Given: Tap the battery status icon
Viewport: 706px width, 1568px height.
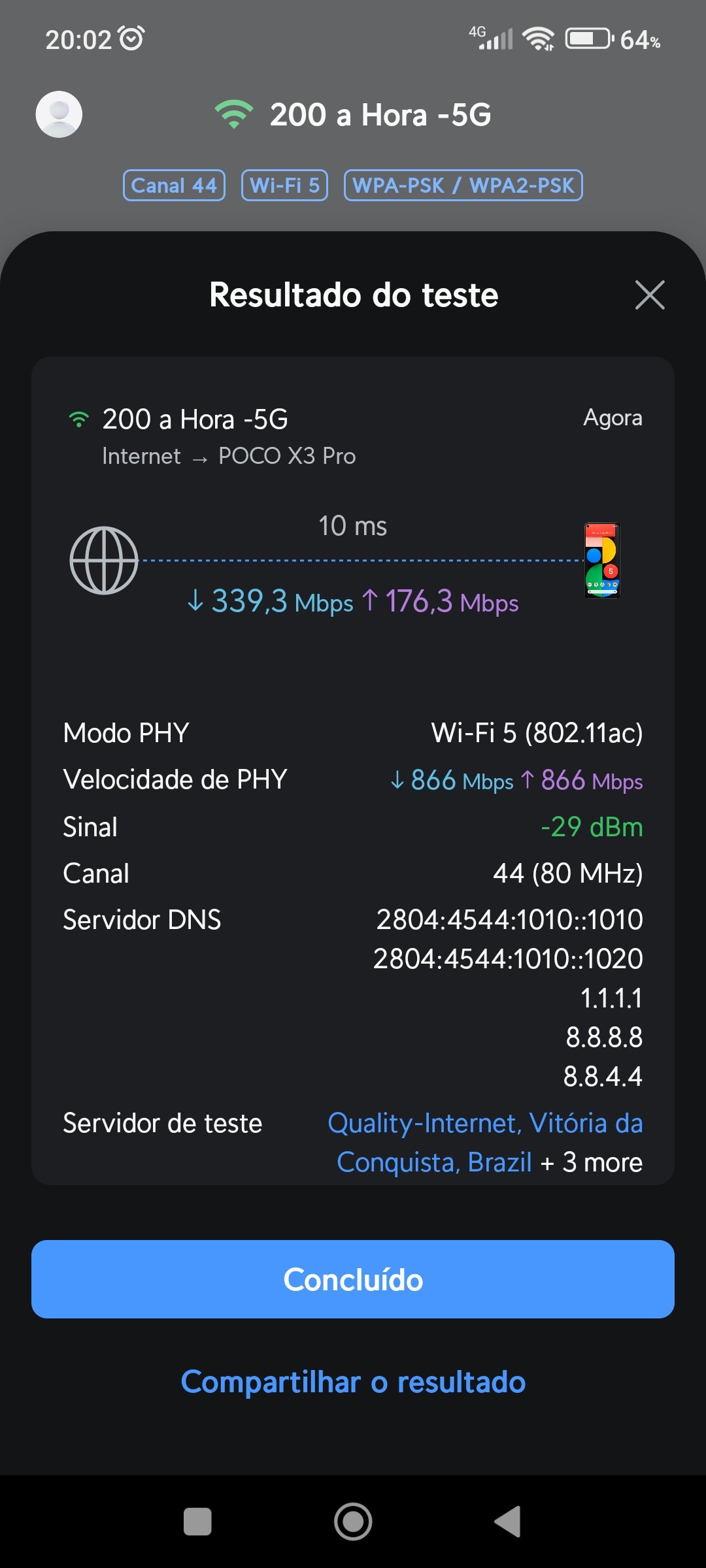Looking at the screenshot, I should [x=588, y=39].
